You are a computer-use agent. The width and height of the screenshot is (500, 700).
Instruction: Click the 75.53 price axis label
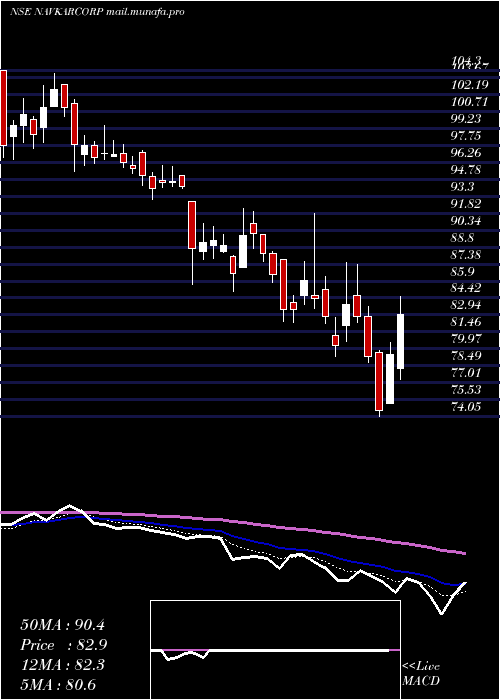467,390
